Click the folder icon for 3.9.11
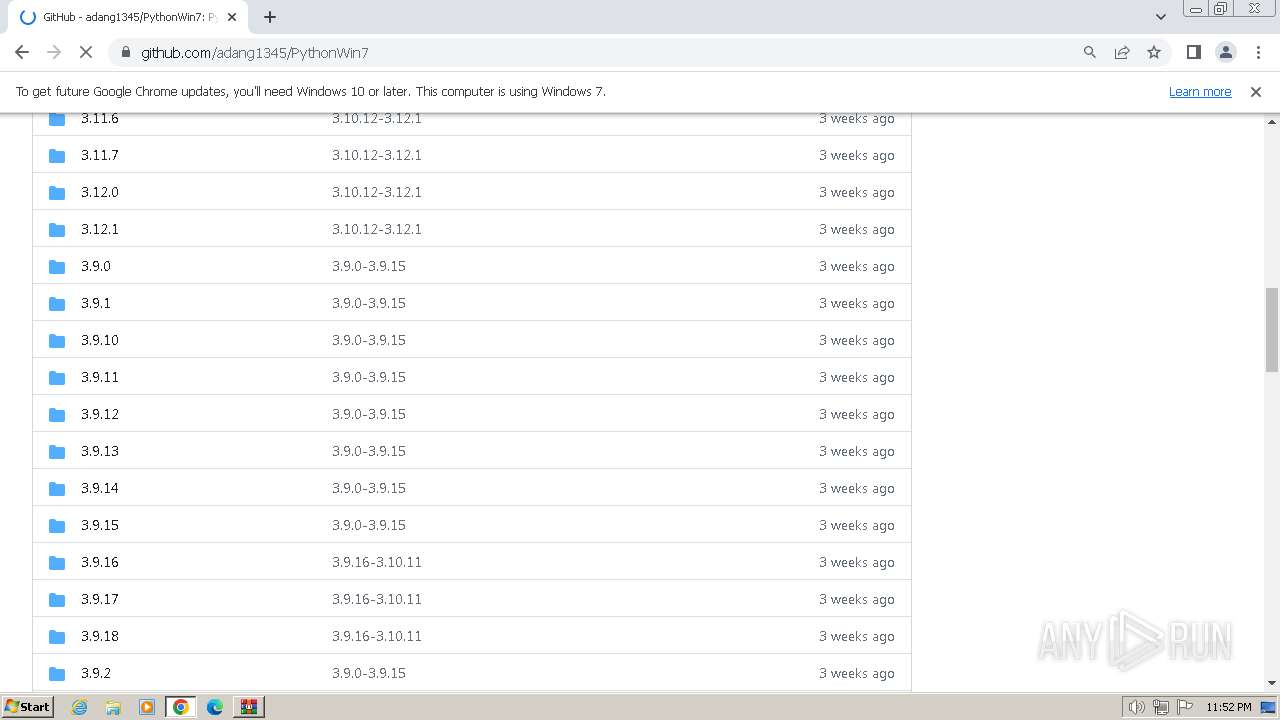Viewport: 1280px width, 720px height. 57,378
